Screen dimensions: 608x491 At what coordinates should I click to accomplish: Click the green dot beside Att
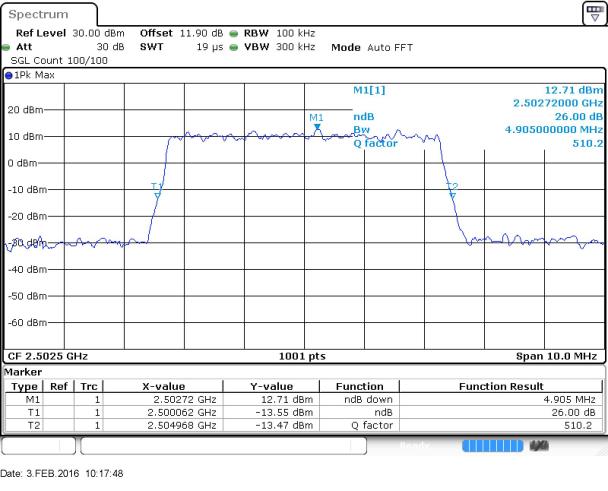pyautogui.click(x=5, y=48)
